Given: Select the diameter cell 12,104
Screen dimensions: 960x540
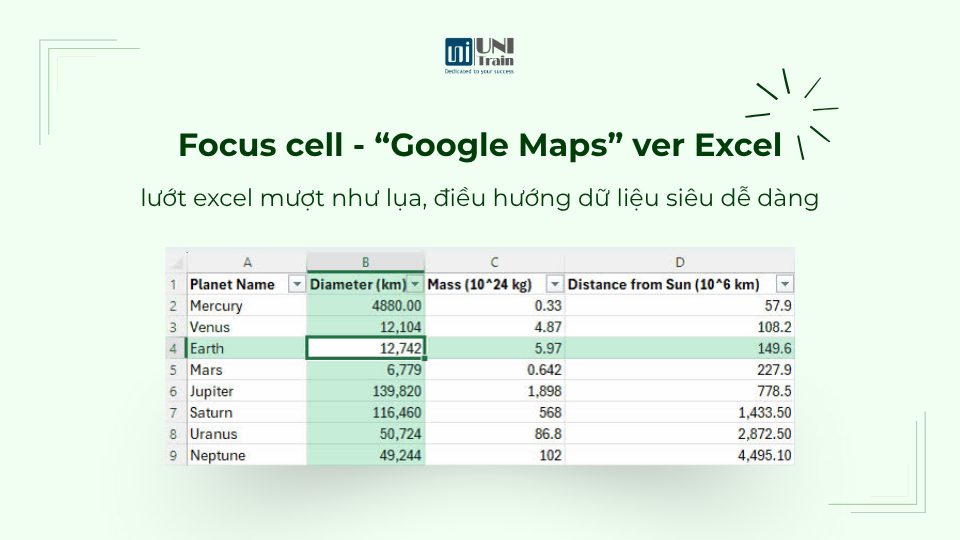Looking at the screenshot, I should click(366, 327).
